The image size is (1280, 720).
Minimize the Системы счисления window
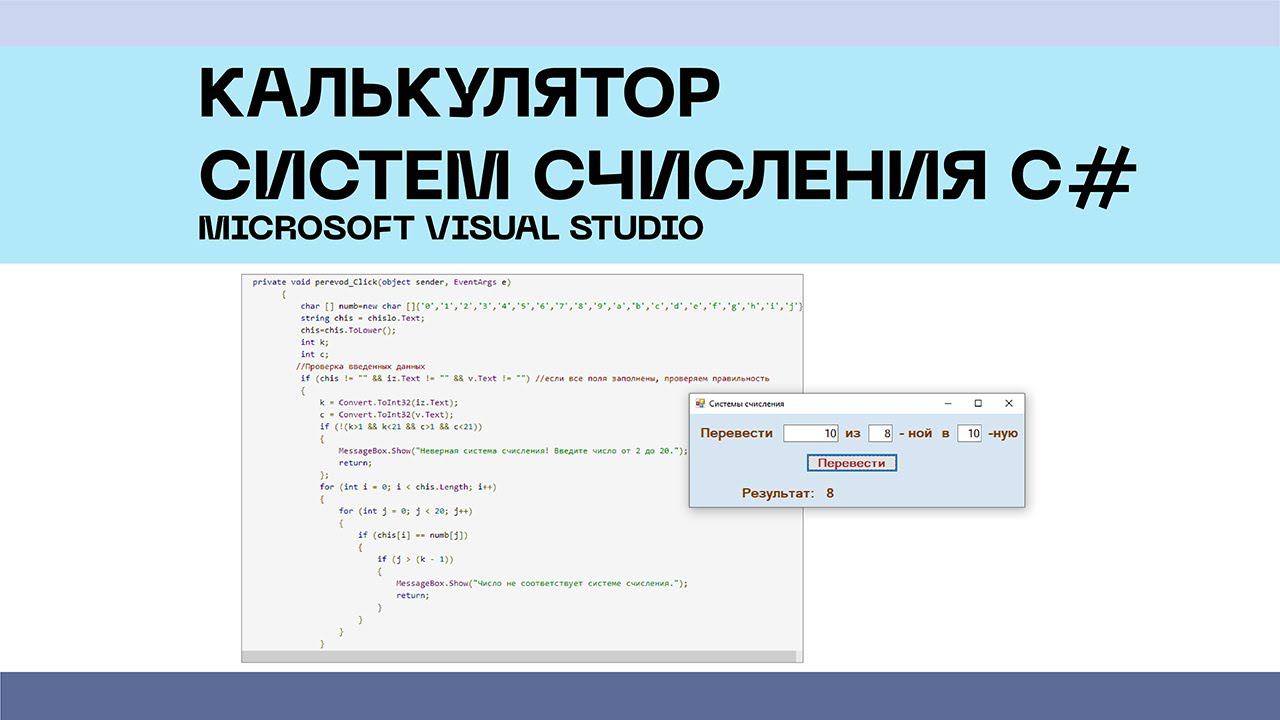tap(948, 403)
